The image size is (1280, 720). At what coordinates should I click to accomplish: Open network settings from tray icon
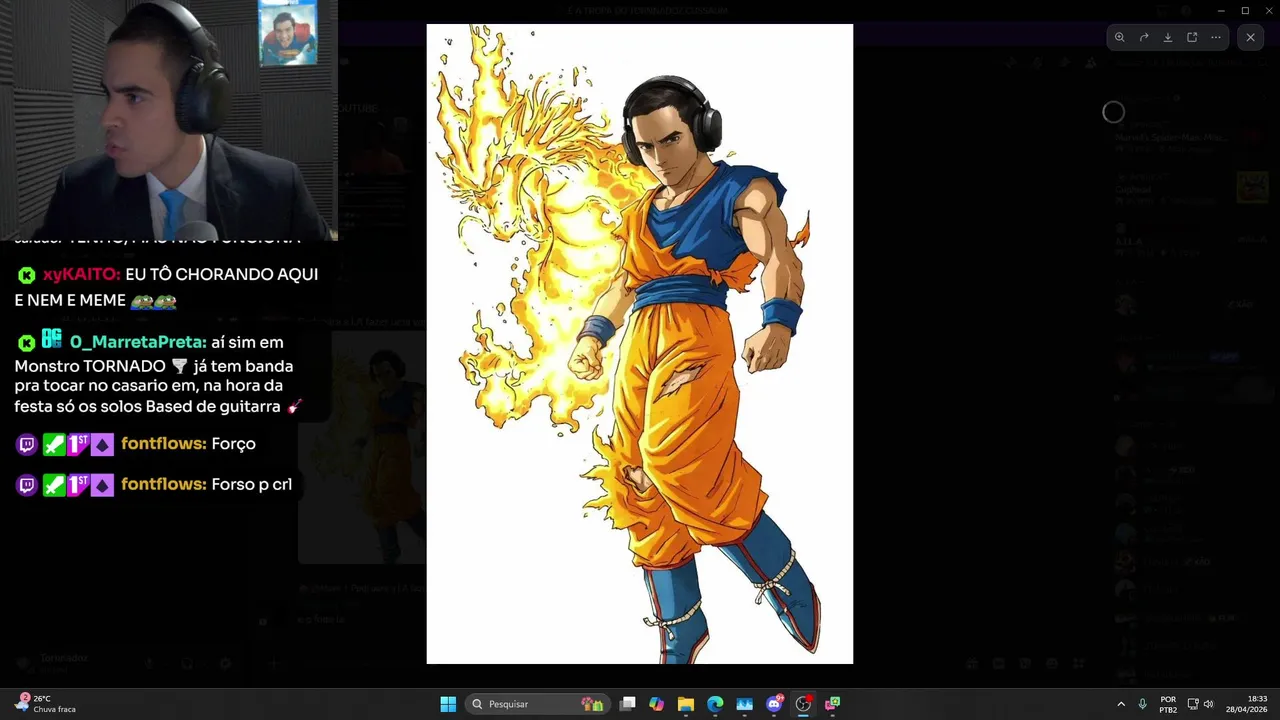tap(1193, 704)
